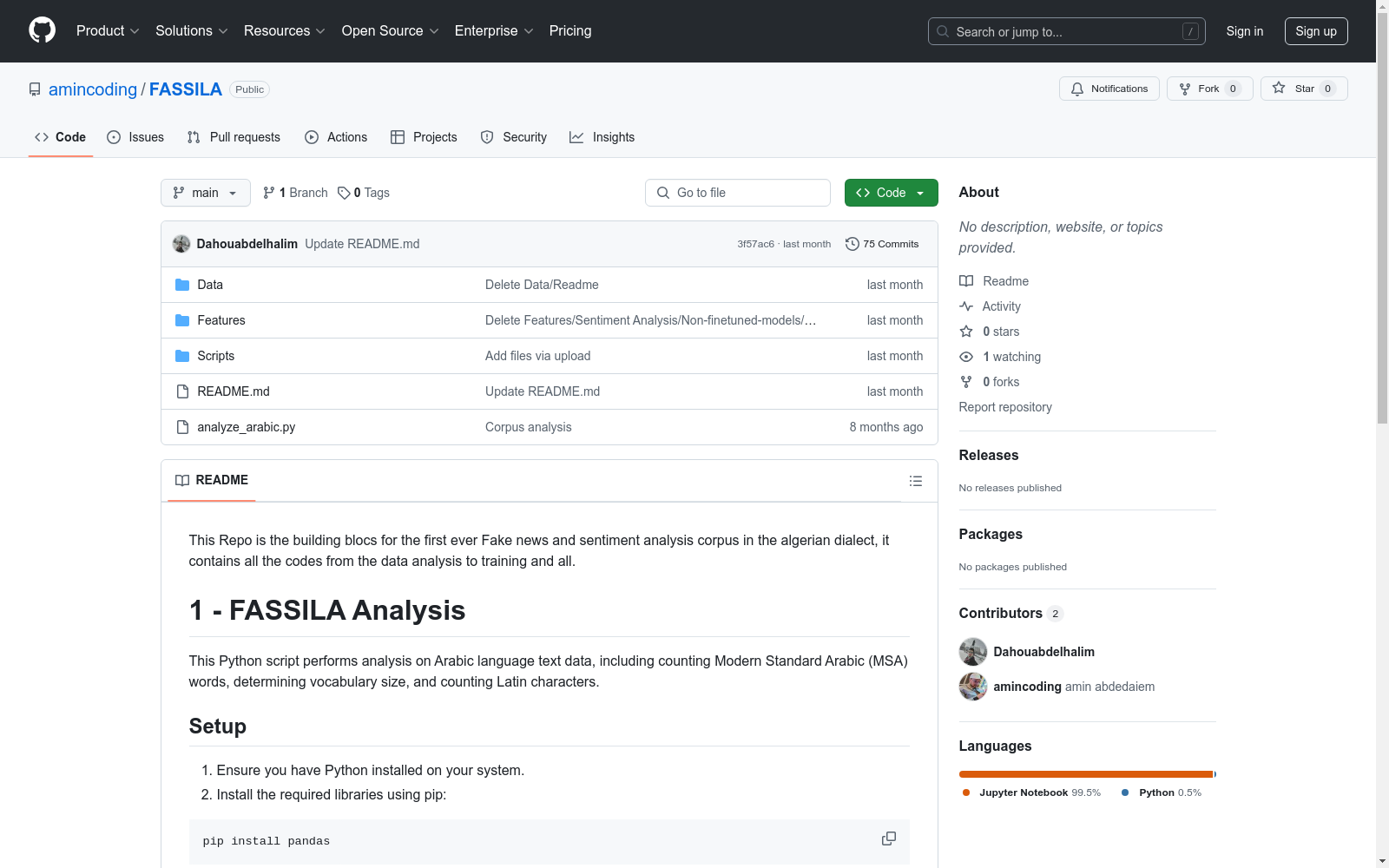This screenshot has height=868, width=1389.
Task: Open the Dahouabdelhalim commit author link
Action: [247, 244]
